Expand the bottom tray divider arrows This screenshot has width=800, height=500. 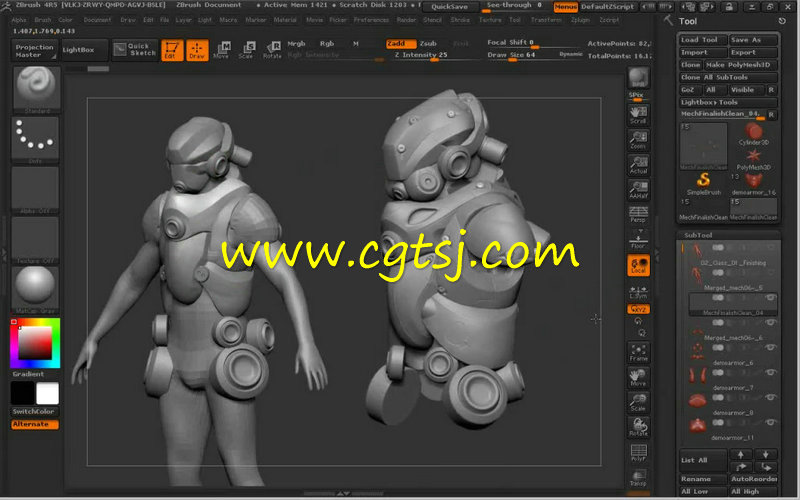pyautogui.click(x=343, y=493)
